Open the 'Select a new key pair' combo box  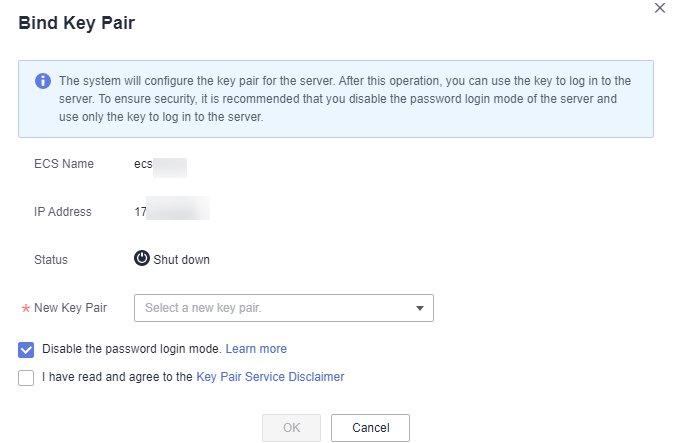click(284, 308)
